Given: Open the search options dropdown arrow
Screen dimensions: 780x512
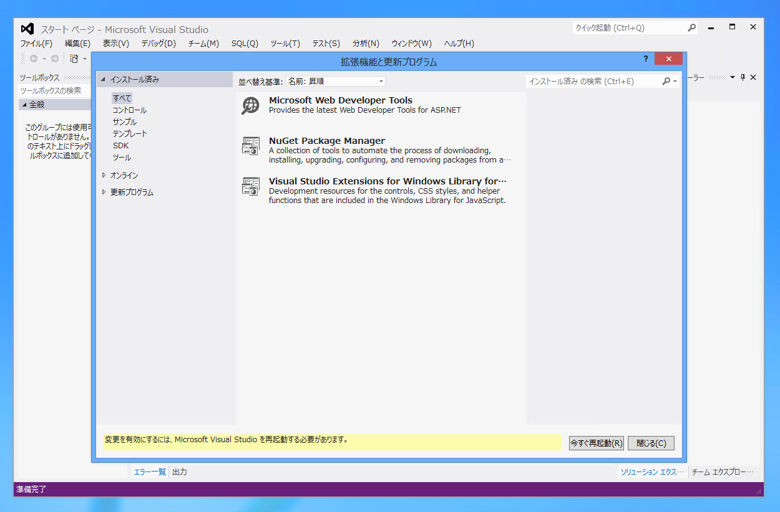Looking at the screenshot, I should (675, 82).
